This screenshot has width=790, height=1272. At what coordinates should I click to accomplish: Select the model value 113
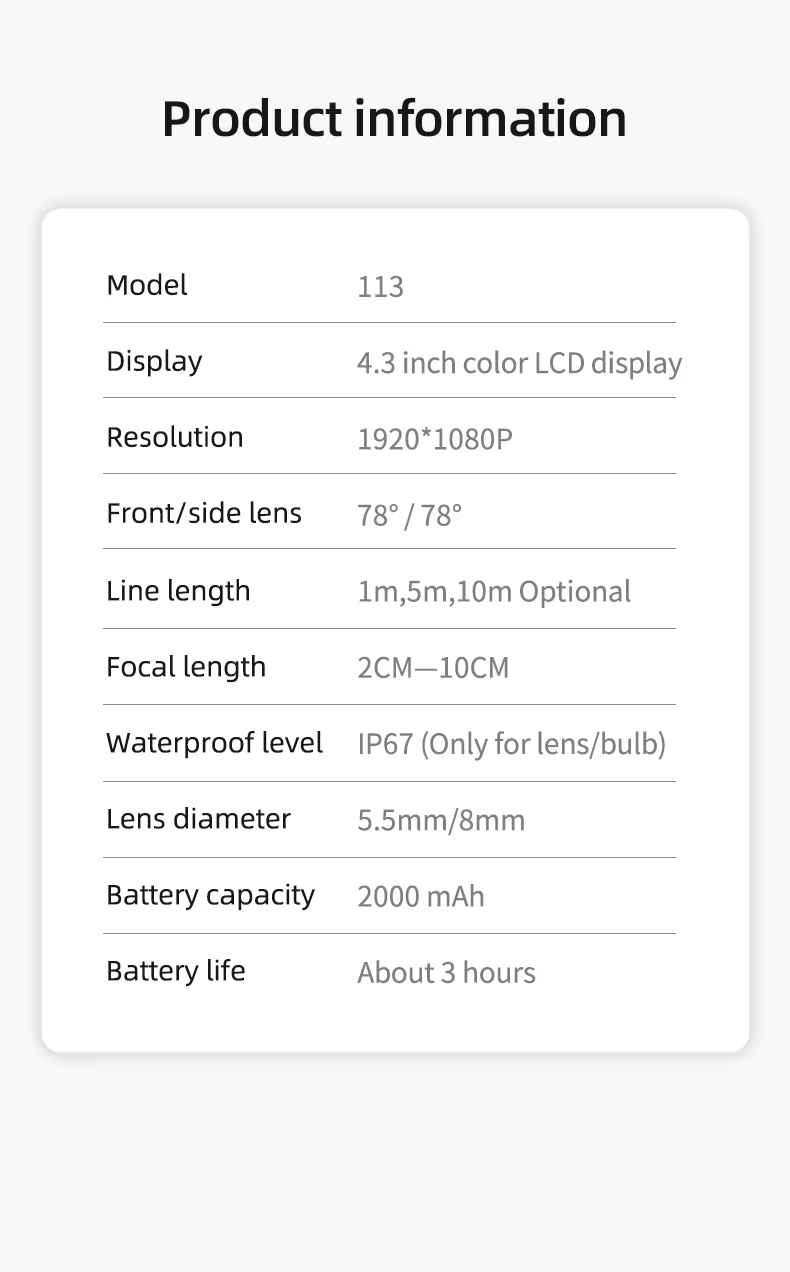click(x=381, y=287)
